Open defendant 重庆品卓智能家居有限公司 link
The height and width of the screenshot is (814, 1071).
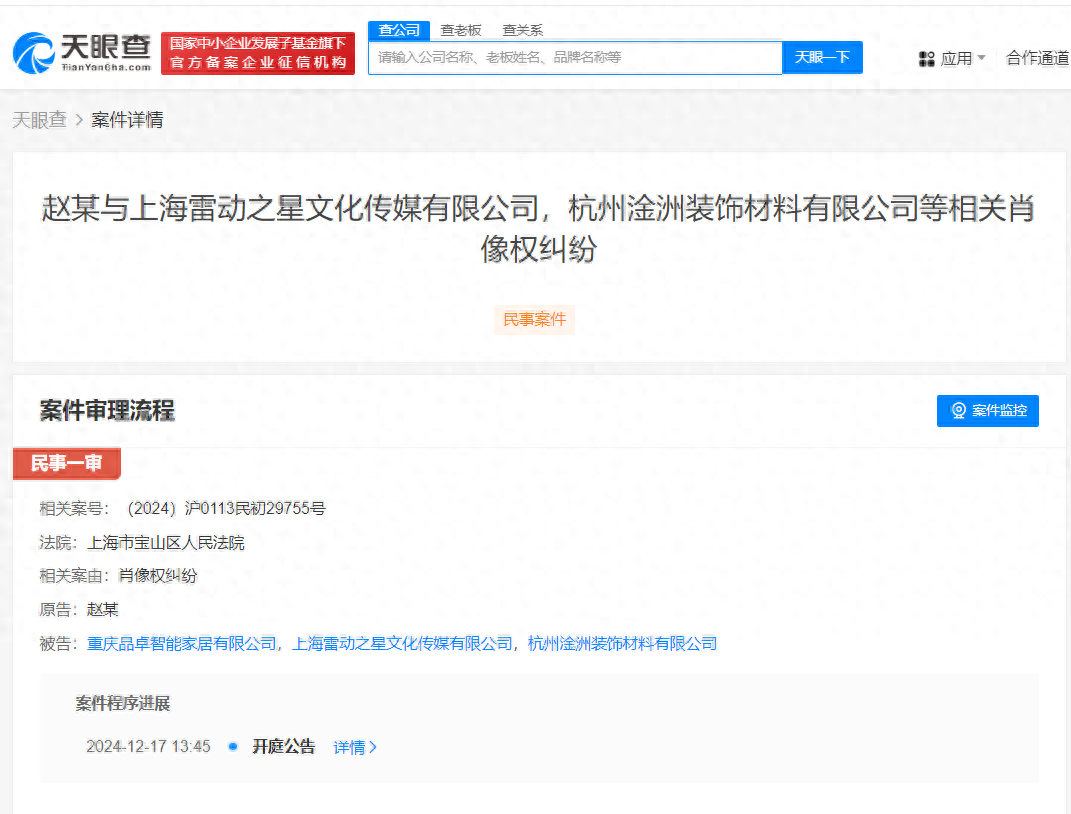[x=181, y=643]
